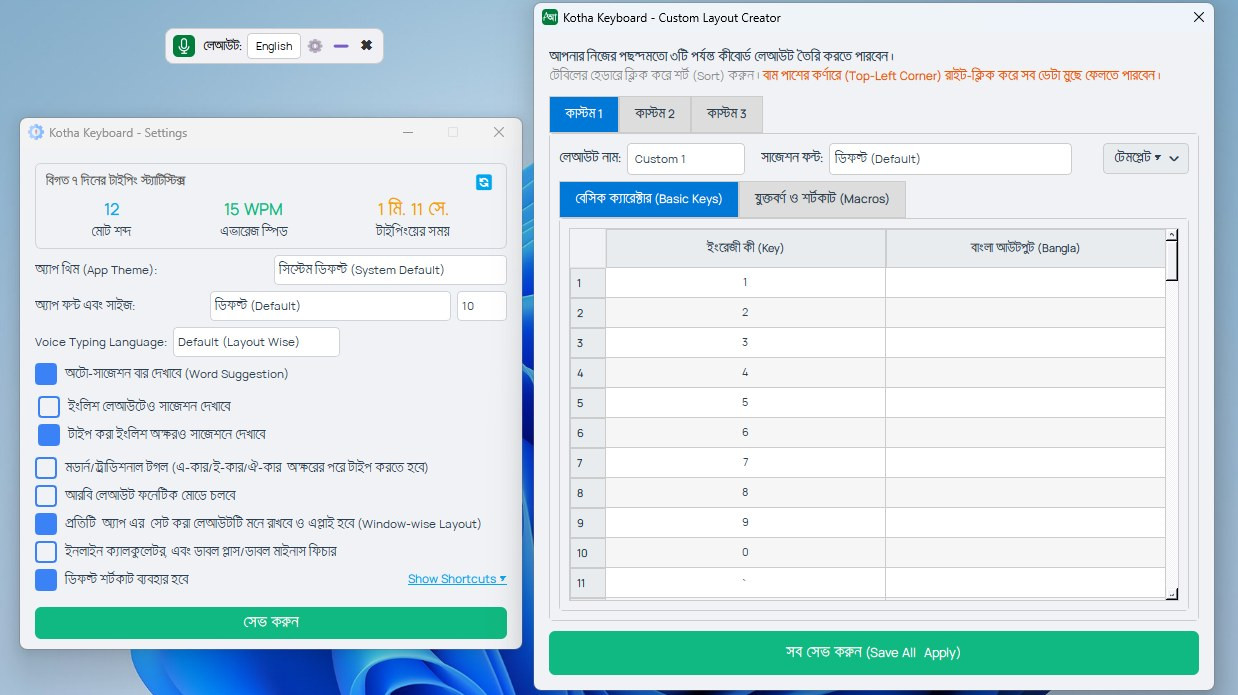
Task: Toggle Window-wise Layout checkbox
Action: click(x=46, y=523)
